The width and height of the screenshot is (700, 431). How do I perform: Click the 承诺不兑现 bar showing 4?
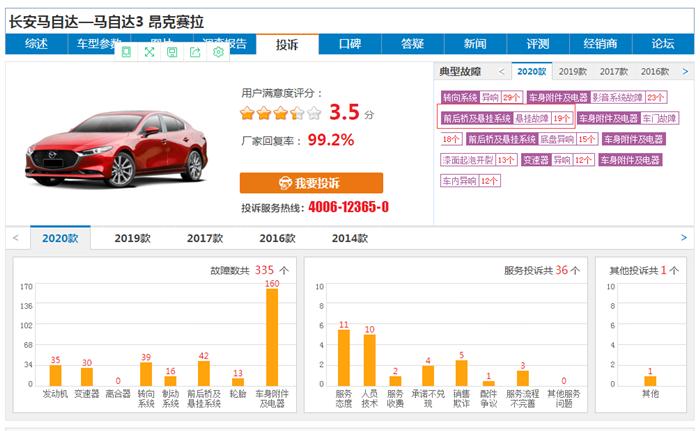tap(428, 376)
